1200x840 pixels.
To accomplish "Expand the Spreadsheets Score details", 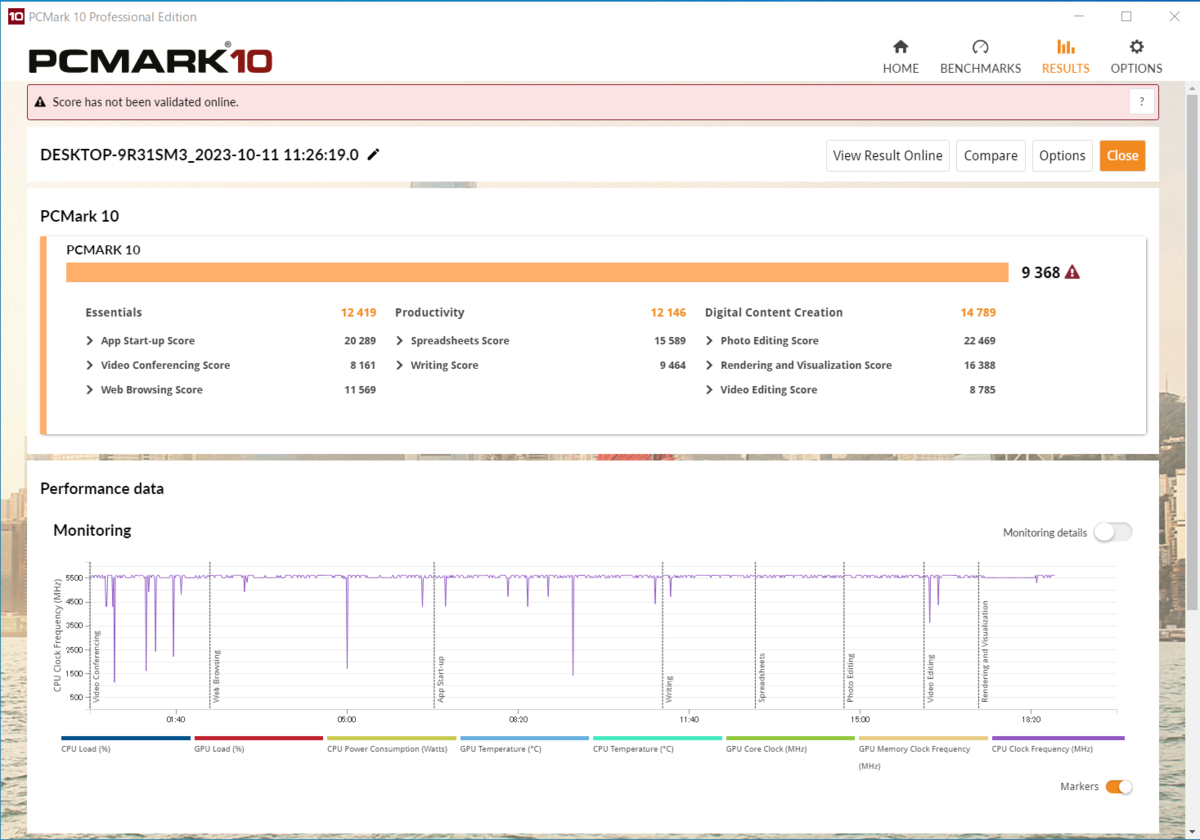I will [x=400, y=341].
